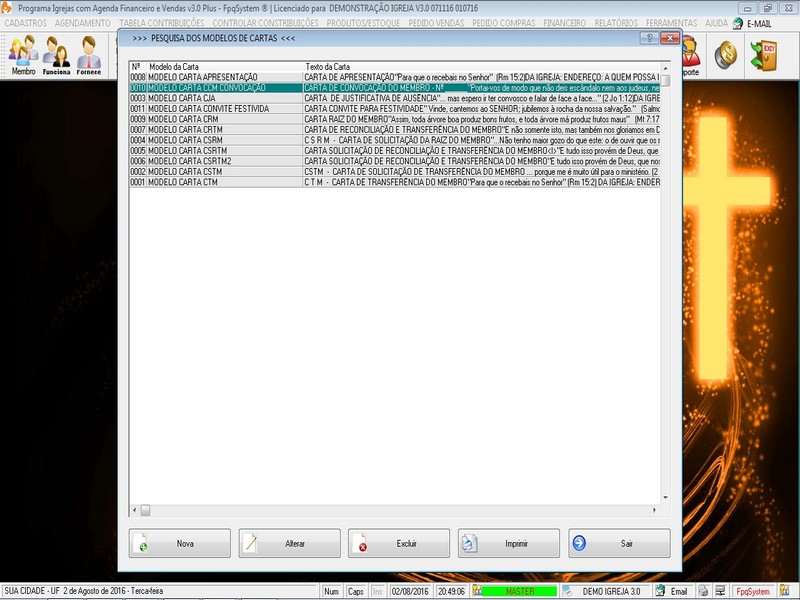The width and height of the screenshot is (800, 600).
Task: Select row 0009 MODELO CARTA CRM
Action: point(395,119)
